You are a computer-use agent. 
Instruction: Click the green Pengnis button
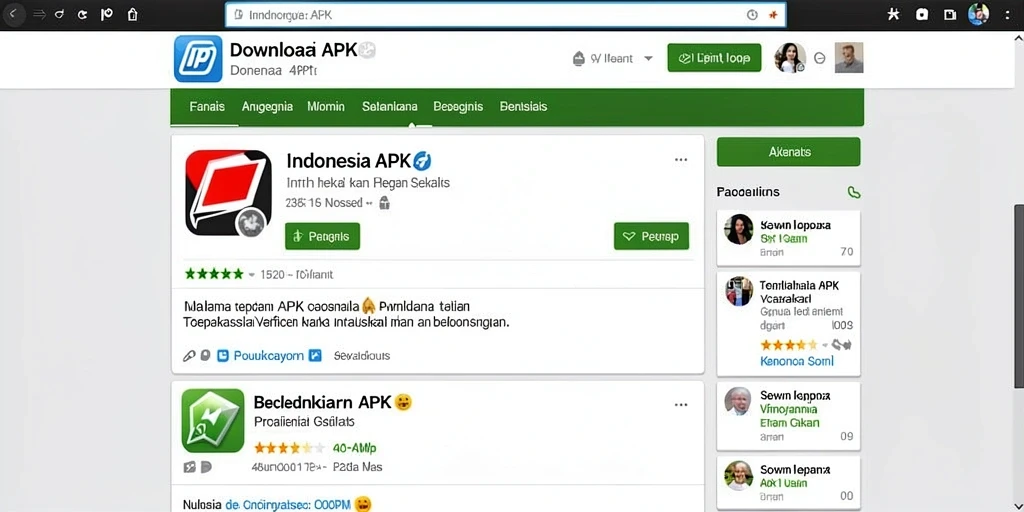[x=323, y=236]
